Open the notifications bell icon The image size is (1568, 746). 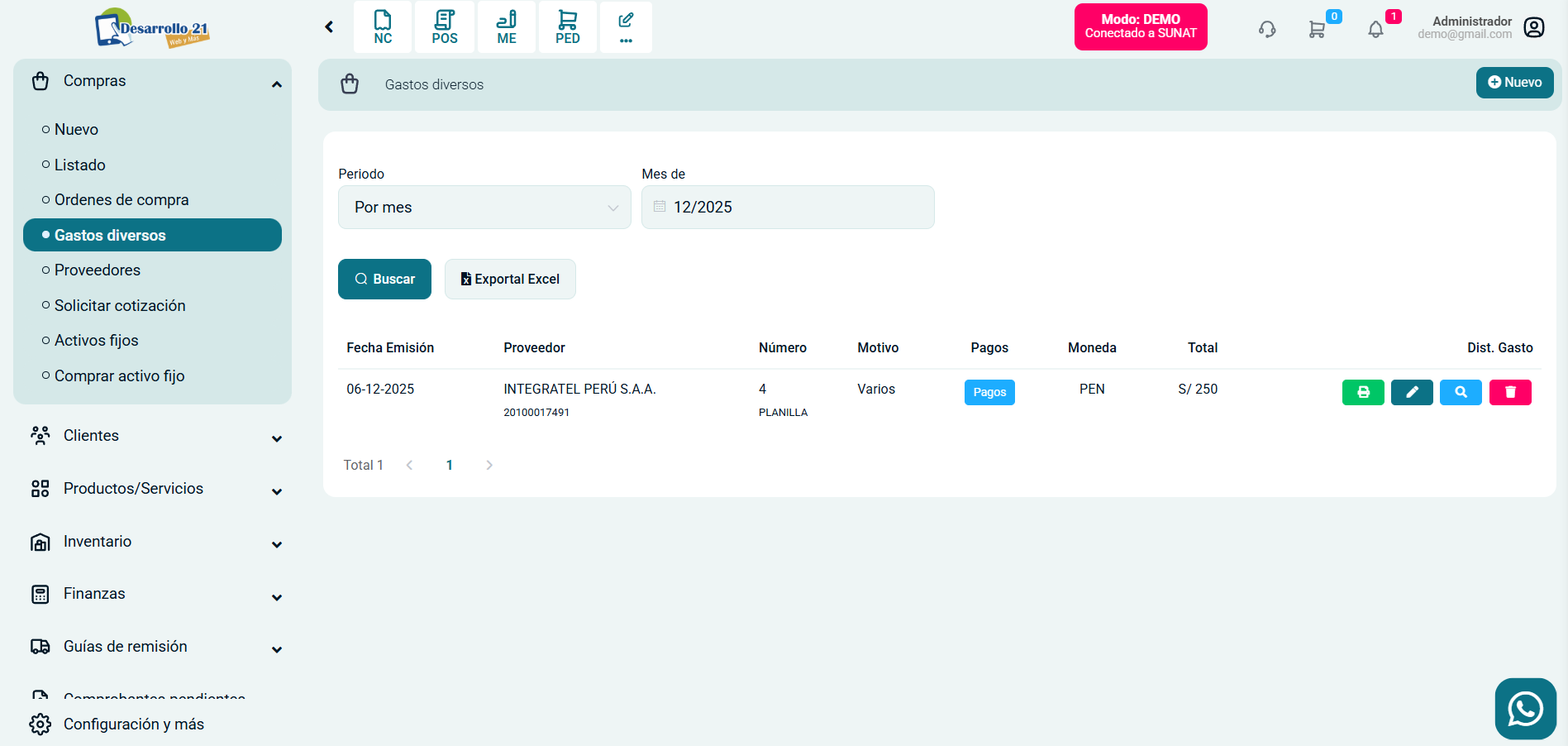click(x=1375, y=30)
